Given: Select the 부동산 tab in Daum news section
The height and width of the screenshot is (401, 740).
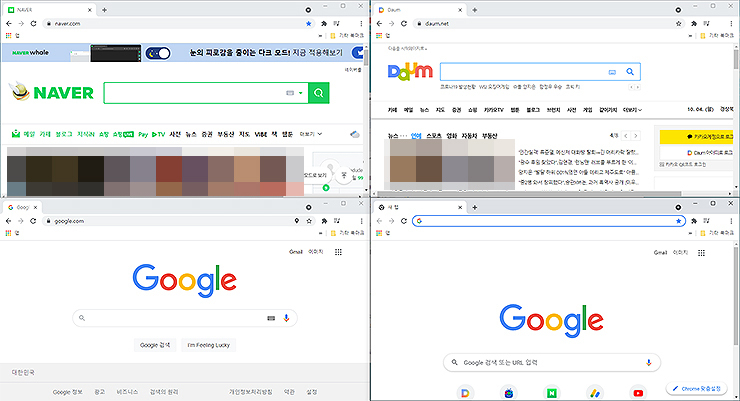Looking at the screenshot, I should [489, 136].
